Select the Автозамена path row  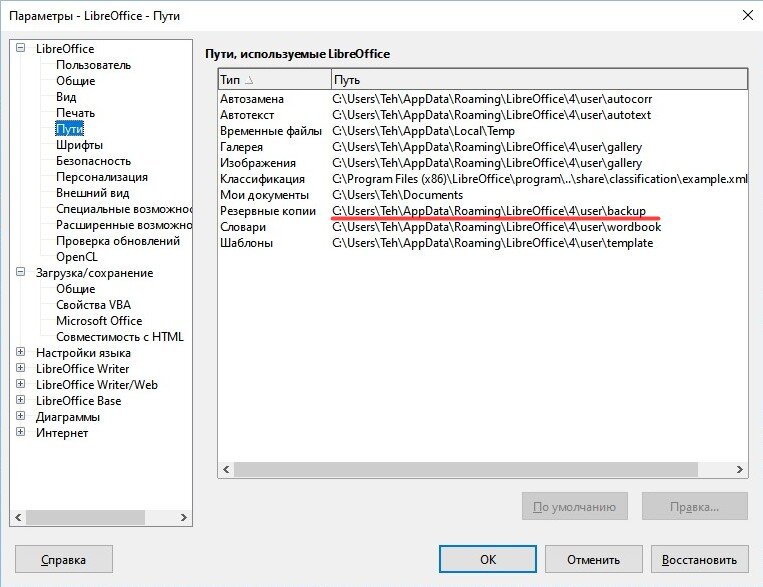point(483,99)
